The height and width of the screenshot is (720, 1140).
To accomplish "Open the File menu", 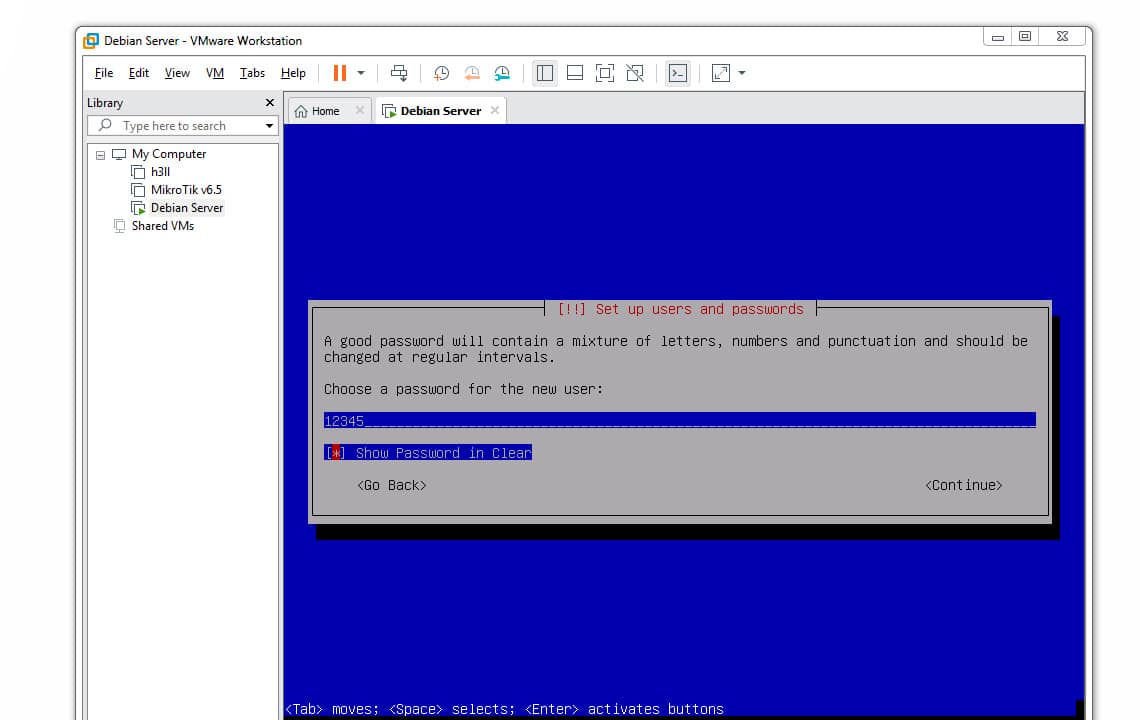I will point(104,73).
